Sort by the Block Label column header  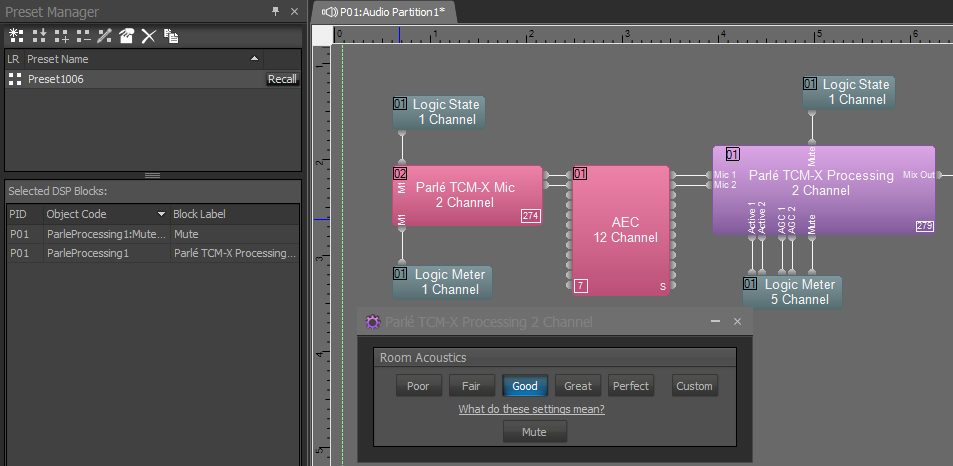click(x=235, y=214)
